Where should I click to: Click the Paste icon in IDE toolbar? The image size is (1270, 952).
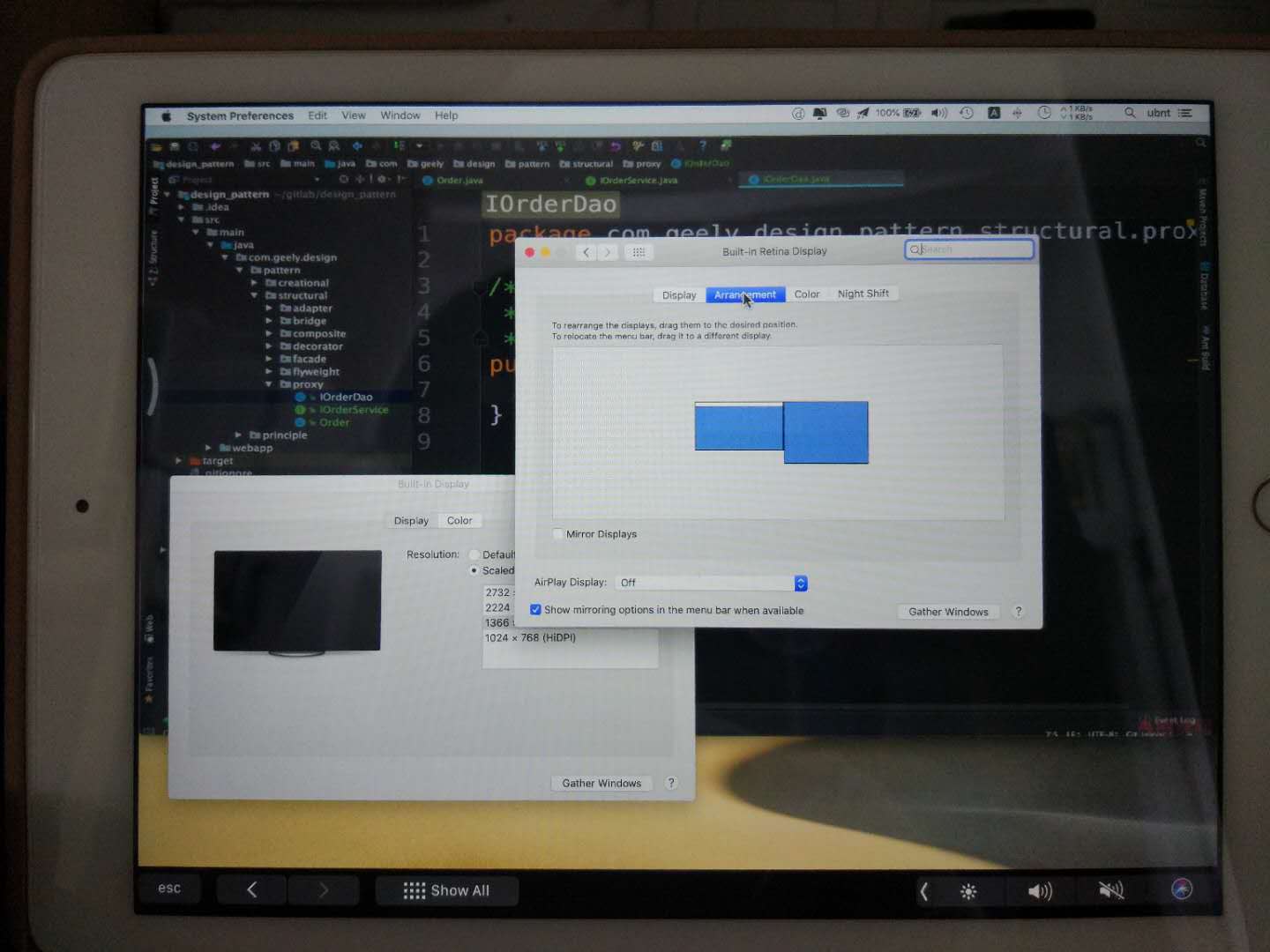click(x=293, y=146)
